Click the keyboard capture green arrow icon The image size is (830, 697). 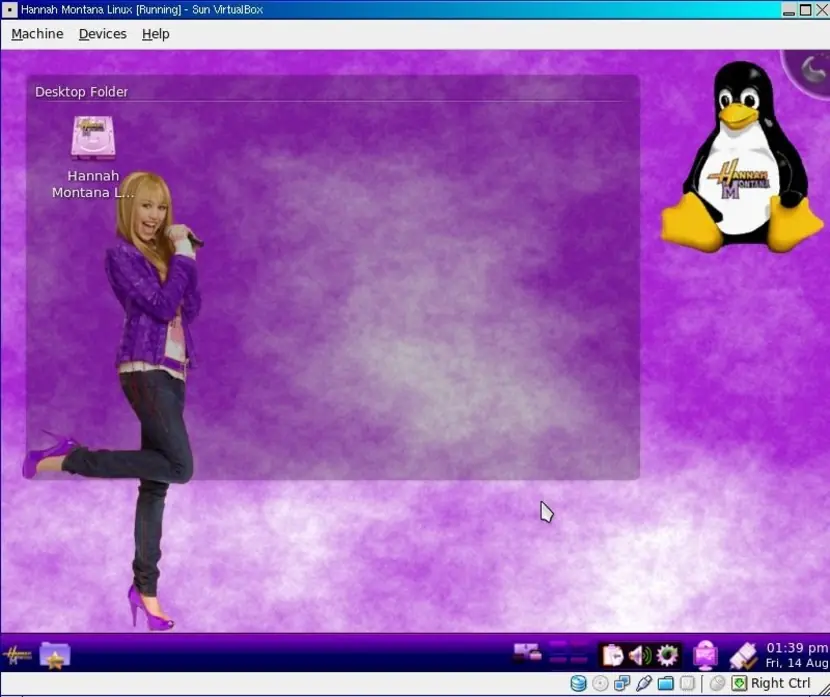[739, 683]
